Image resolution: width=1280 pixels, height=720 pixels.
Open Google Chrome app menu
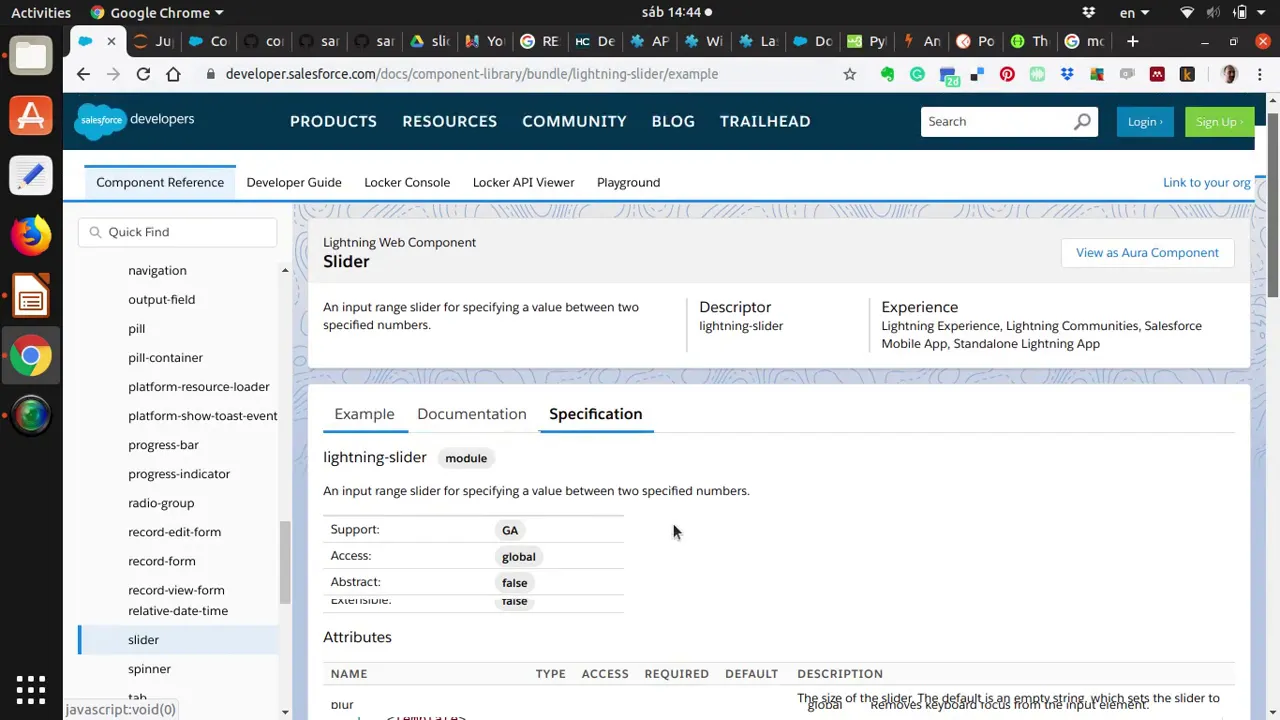(157, 13)
